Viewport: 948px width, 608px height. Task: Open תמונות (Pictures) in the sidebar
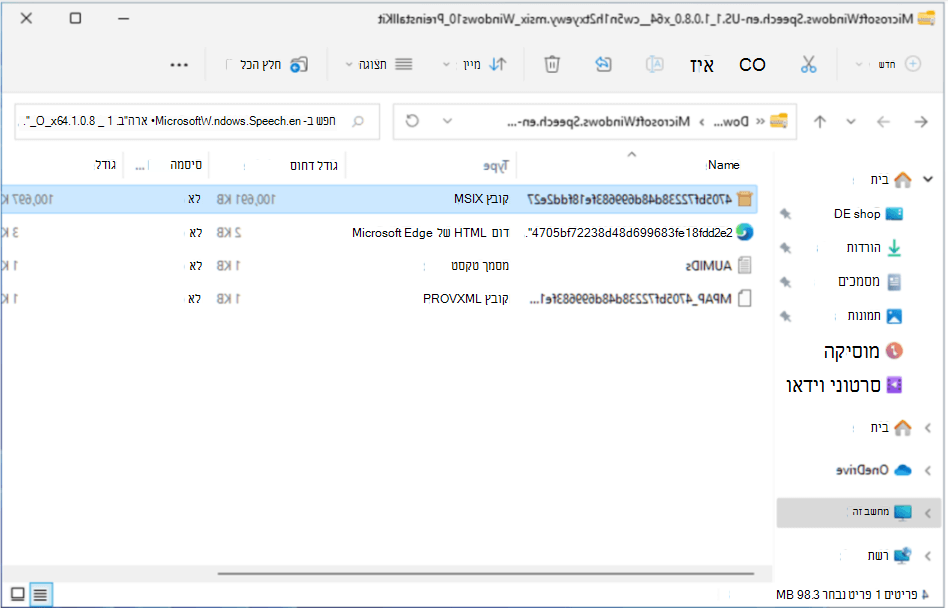[874, 316]
